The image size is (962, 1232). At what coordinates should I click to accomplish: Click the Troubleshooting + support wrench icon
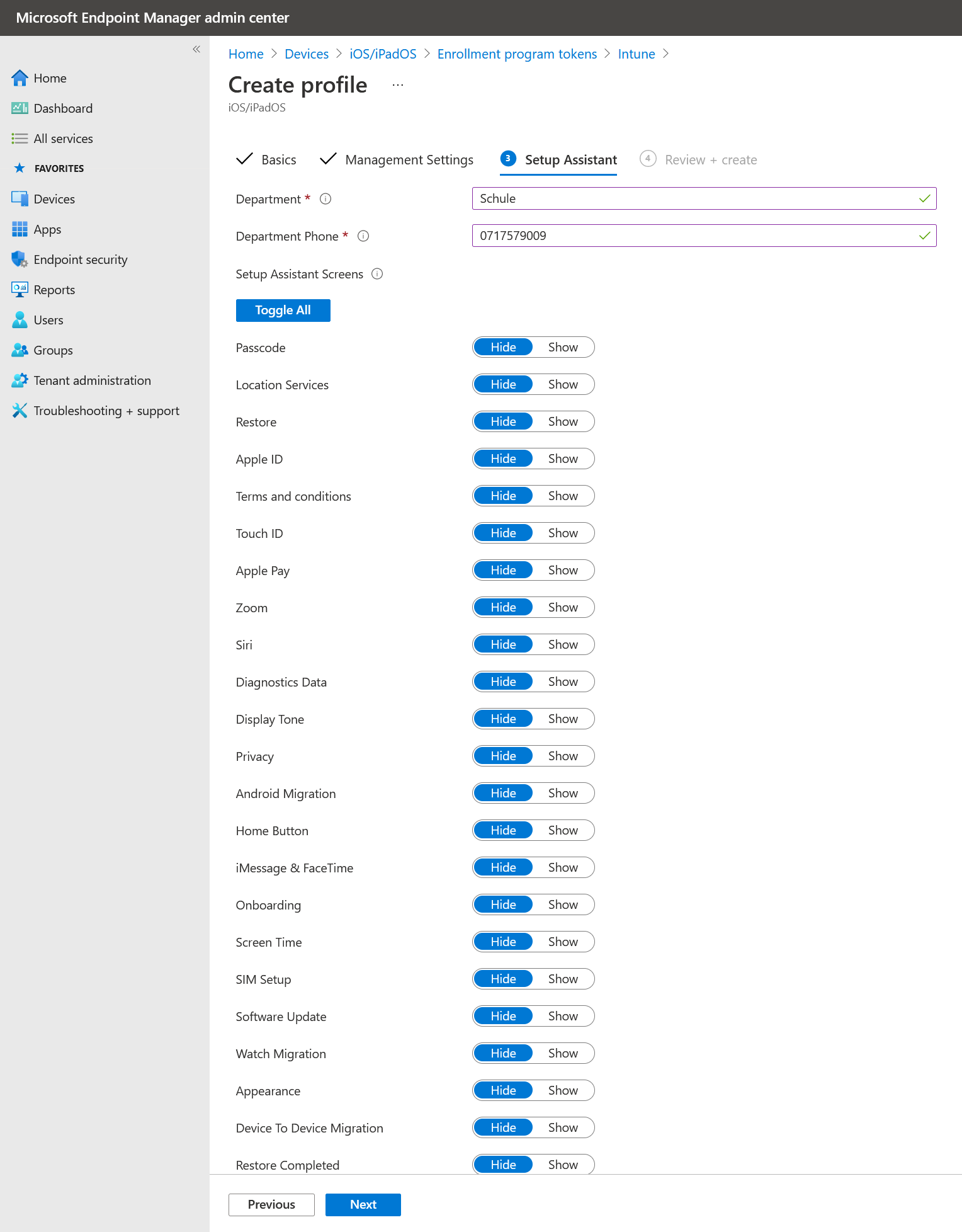[20, 411]
